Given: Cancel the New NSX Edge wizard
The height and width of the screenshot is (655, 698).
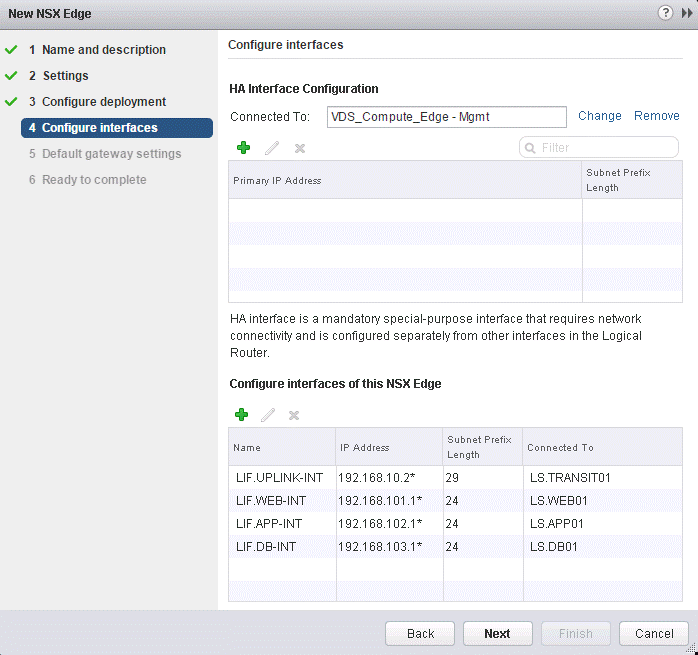Looking at the screenshot, I should click(654, 633).
